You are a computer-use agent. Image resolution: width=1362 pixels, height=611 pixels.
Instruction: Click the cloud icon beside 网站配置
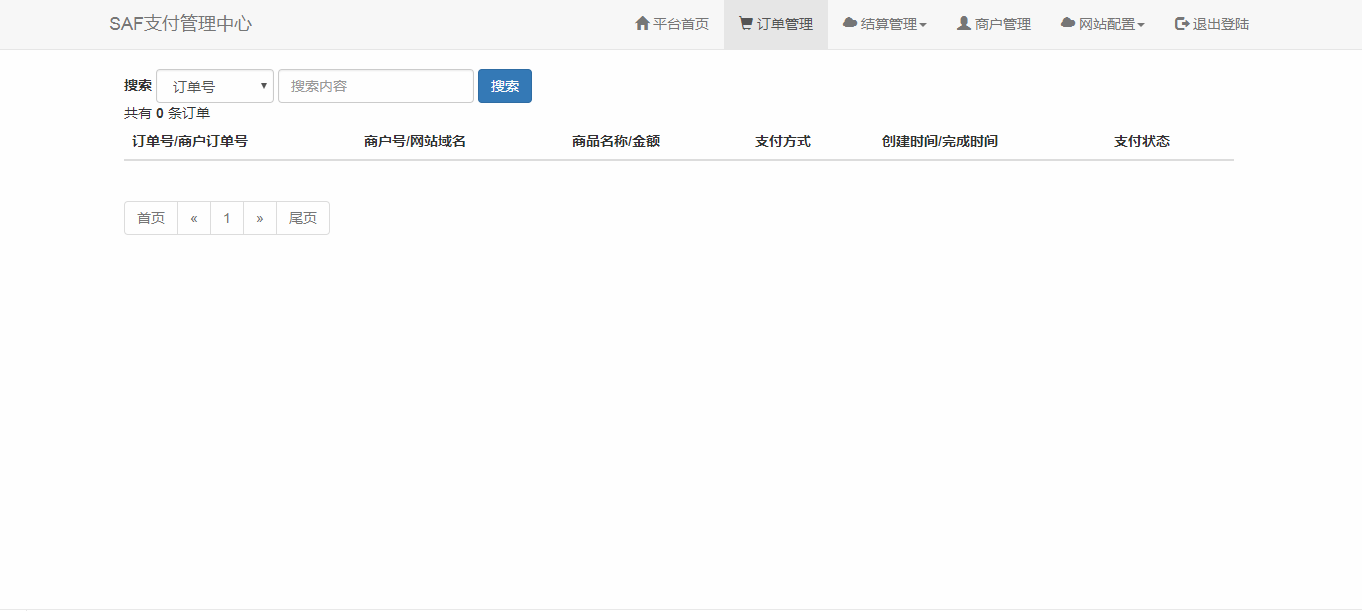1068,23
